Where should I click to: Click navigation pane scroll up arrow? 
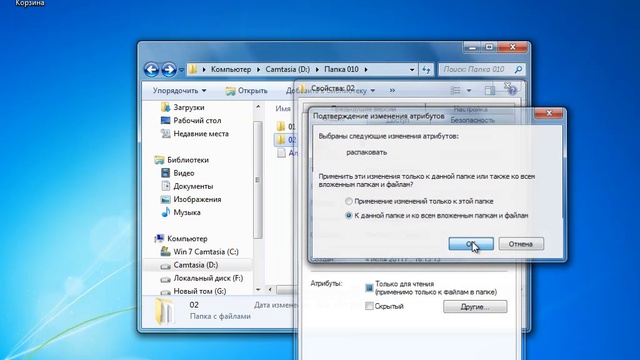coord(258,107)
